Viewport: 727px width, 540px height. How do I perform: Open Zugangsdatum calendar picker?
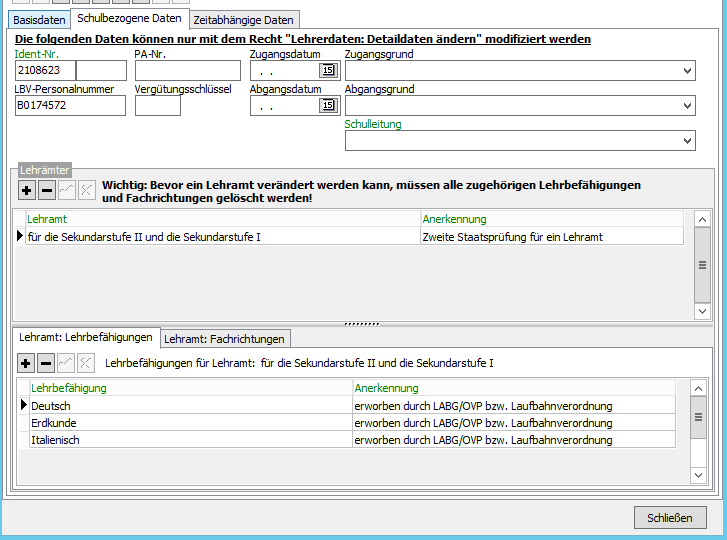click(327, 71)
